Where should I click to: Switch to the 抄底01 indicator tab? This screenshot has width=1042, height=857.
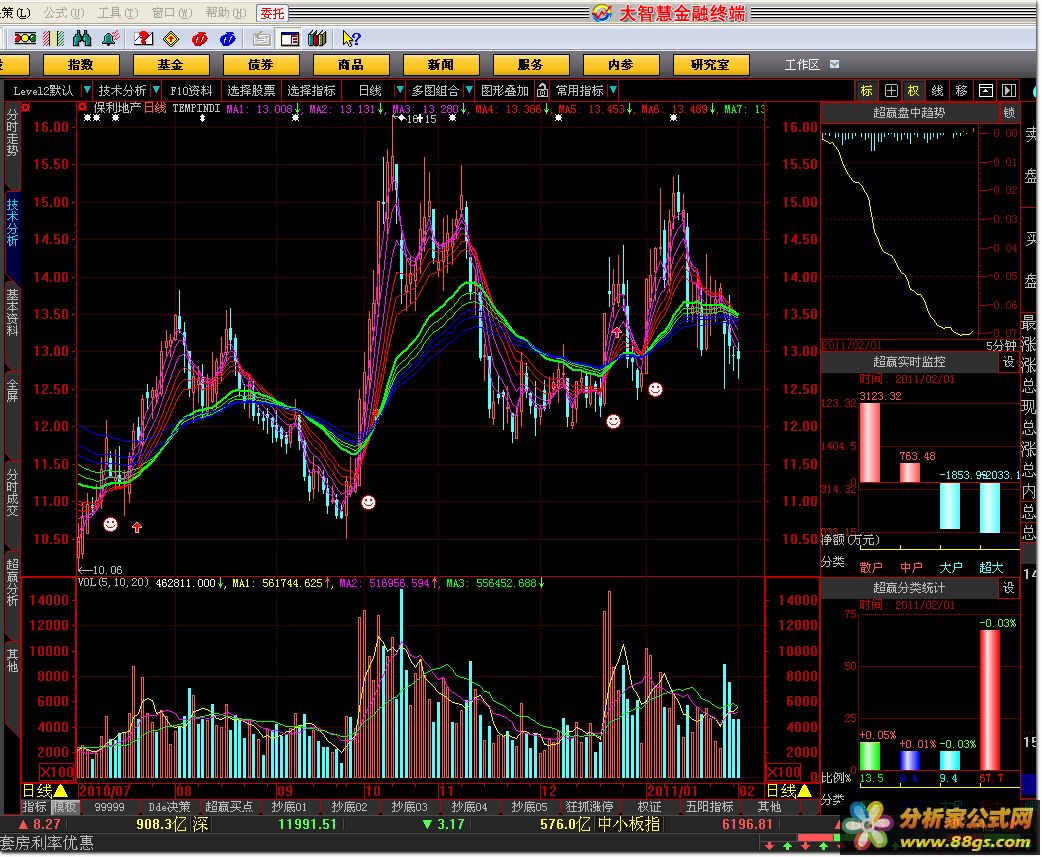coord(289,807)
